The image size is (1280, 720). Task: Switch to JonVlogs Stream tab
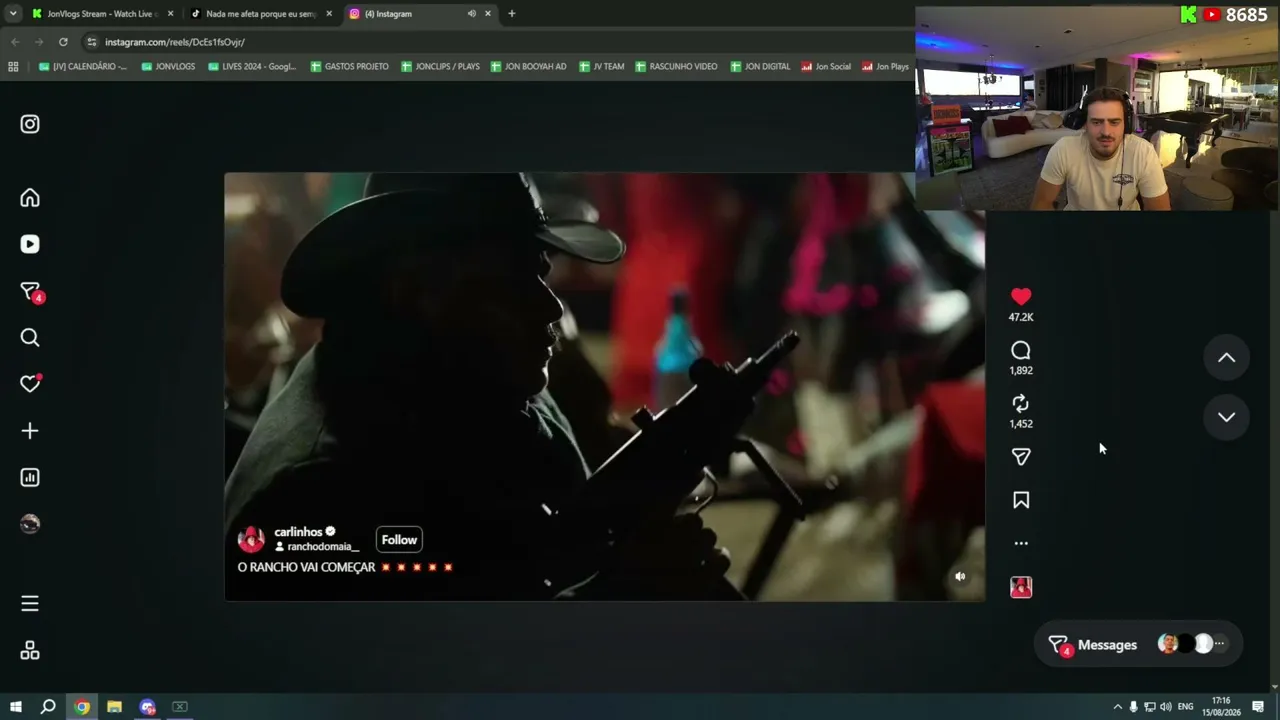click(102, 14)
